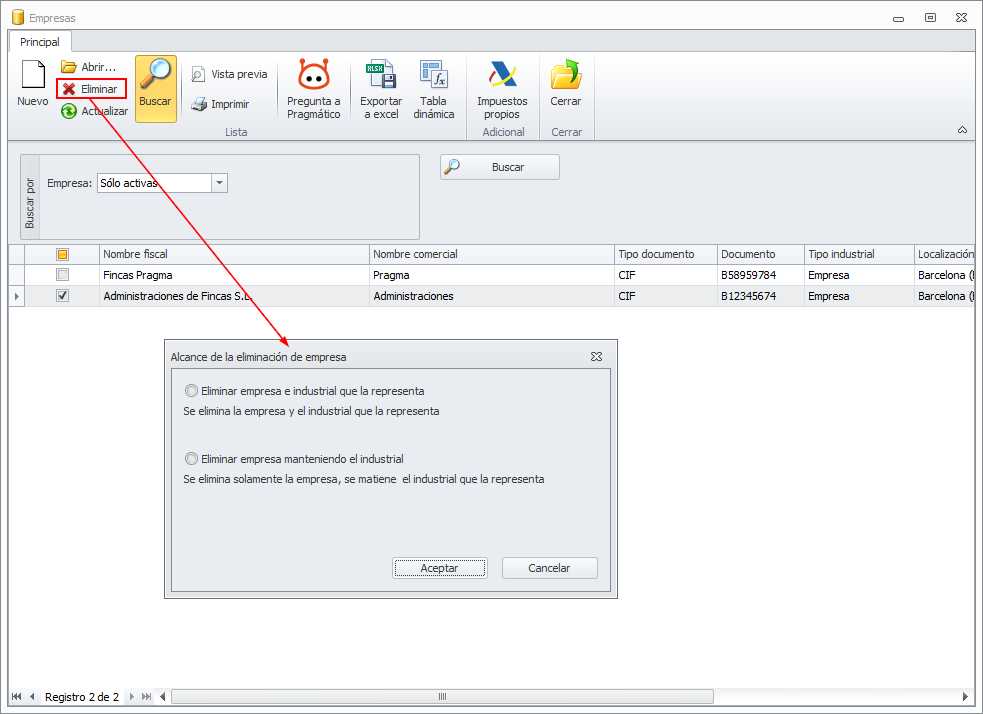The image size is (983, 714).
Task: Select the Administraciones de Fincas S.L. cell
Action: (x=234, y=296)
